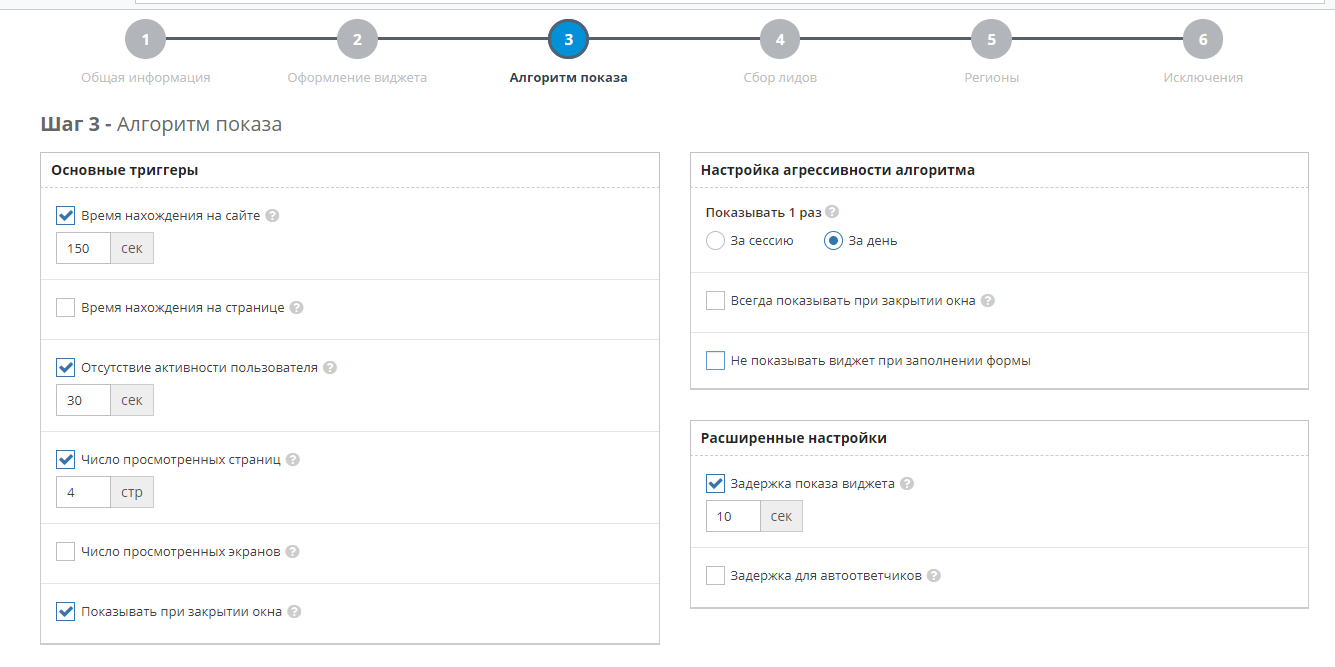Click help icon beside 'Время нахождения на странице'
The image size is (1335, 667).
pos(296,308)
